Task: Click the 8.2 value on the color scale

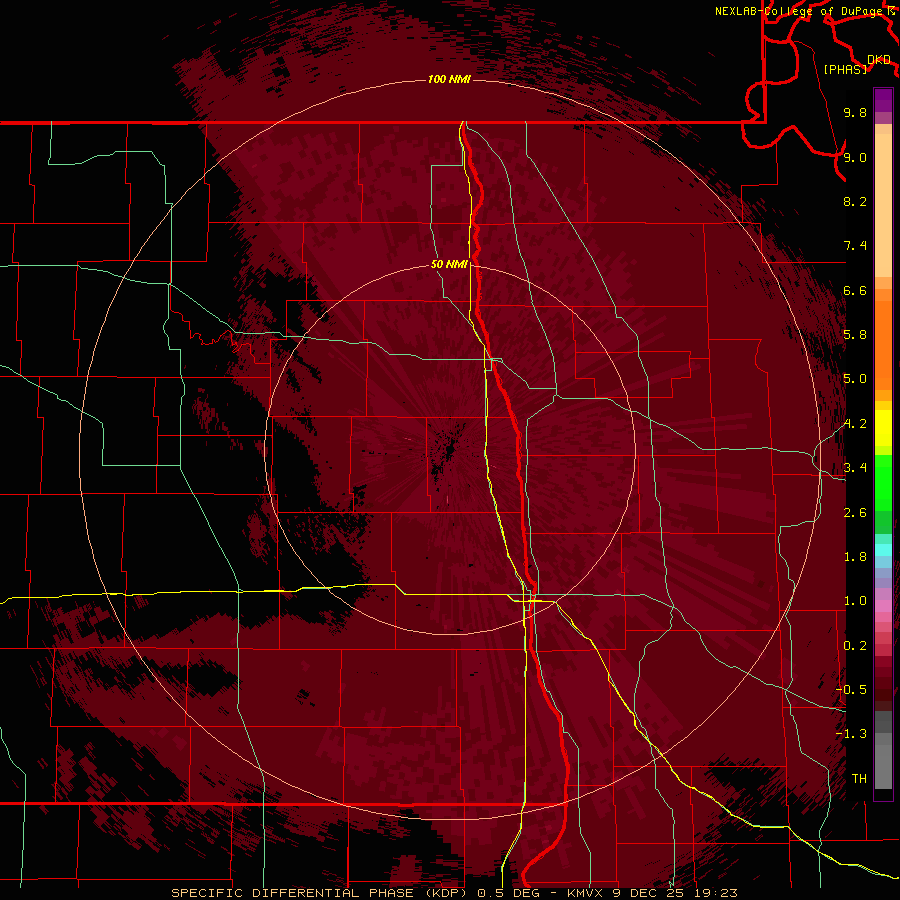Action: tap(855, 201)
